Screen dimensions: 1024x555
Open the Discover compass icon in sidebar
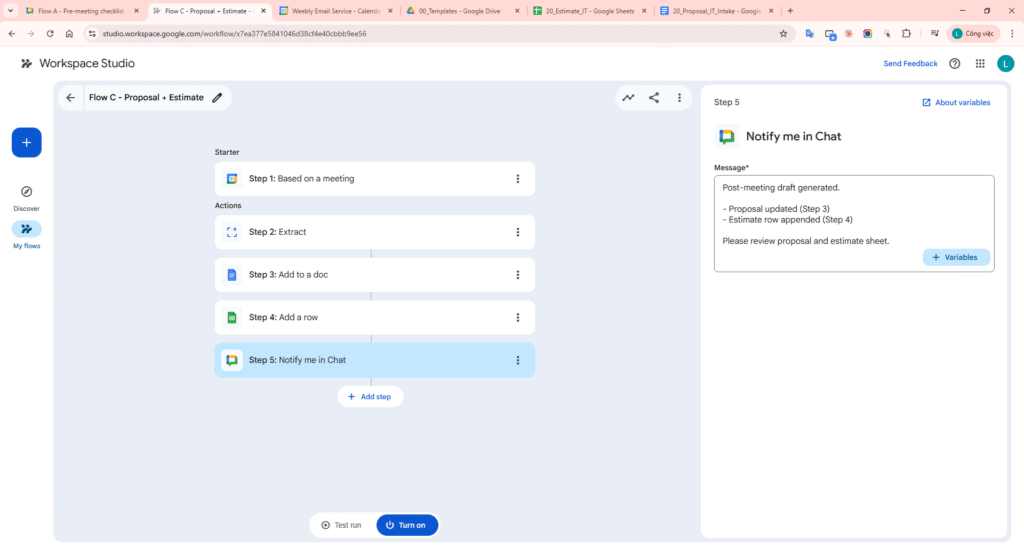(26, 192)
